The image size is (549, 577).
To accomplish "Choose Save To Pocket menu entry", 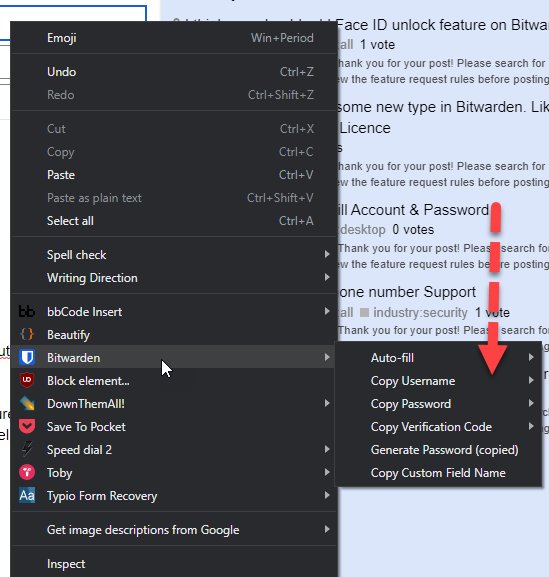I will pyautogui.click(x=174, y=426).
